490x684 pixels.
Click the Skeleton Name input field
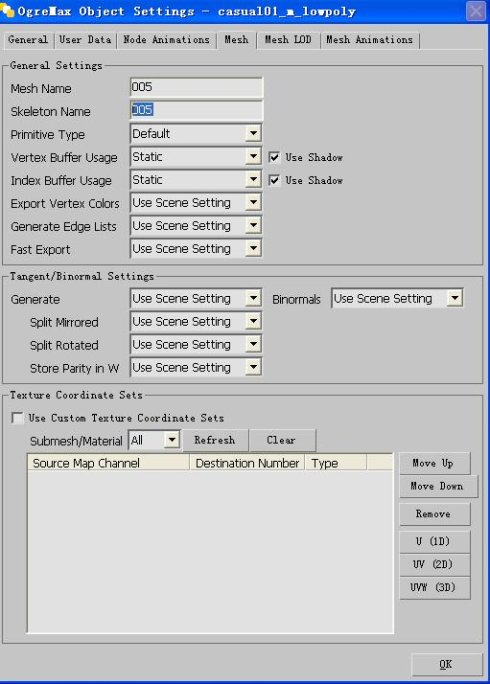coord(196,110)
